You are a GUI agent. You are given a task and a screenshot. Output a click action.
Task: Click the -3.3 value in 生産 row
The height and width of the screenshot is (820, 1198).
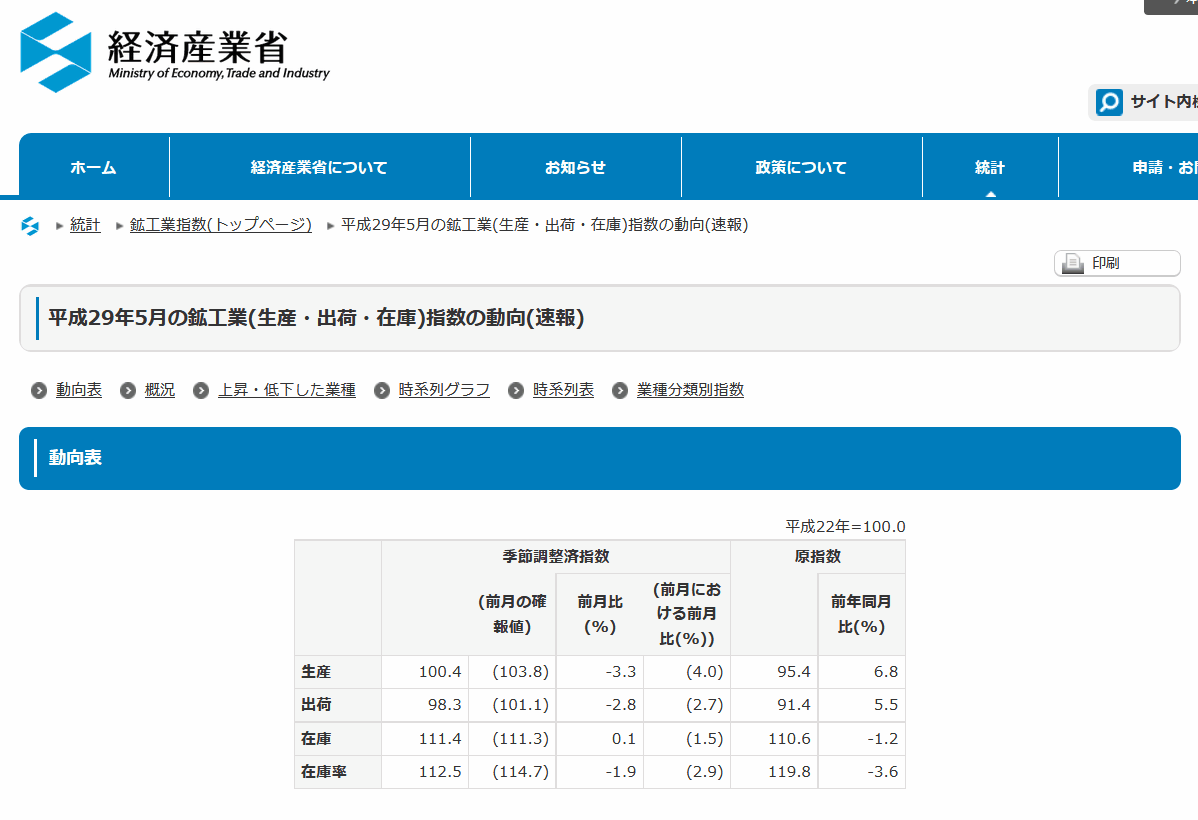click(620, 672)
